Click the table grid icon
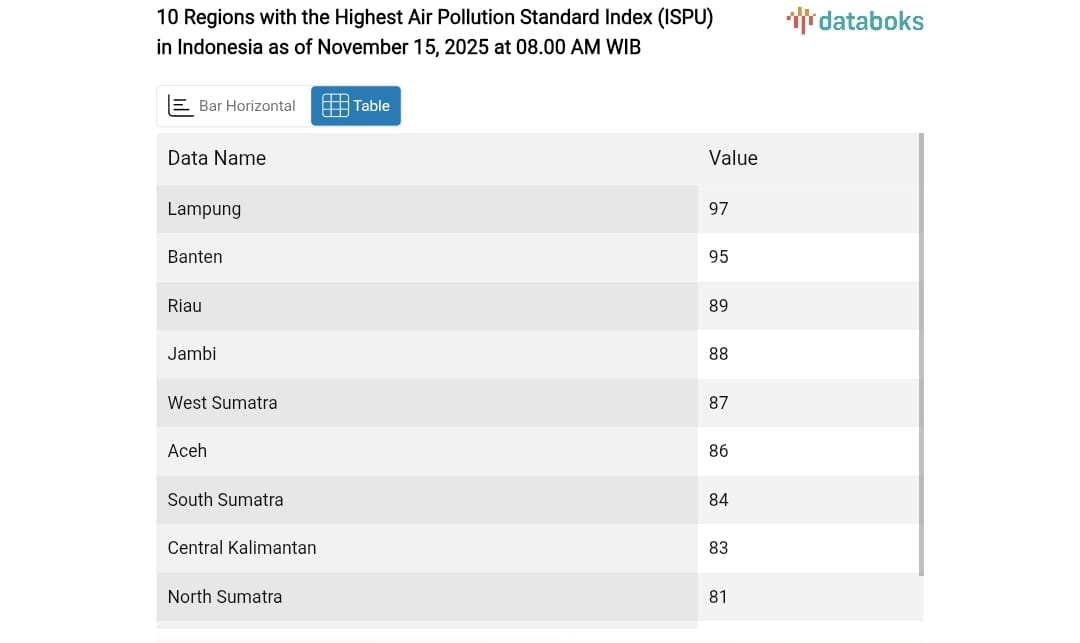Screen dimensions: 1080x643 tap(335, 106)
